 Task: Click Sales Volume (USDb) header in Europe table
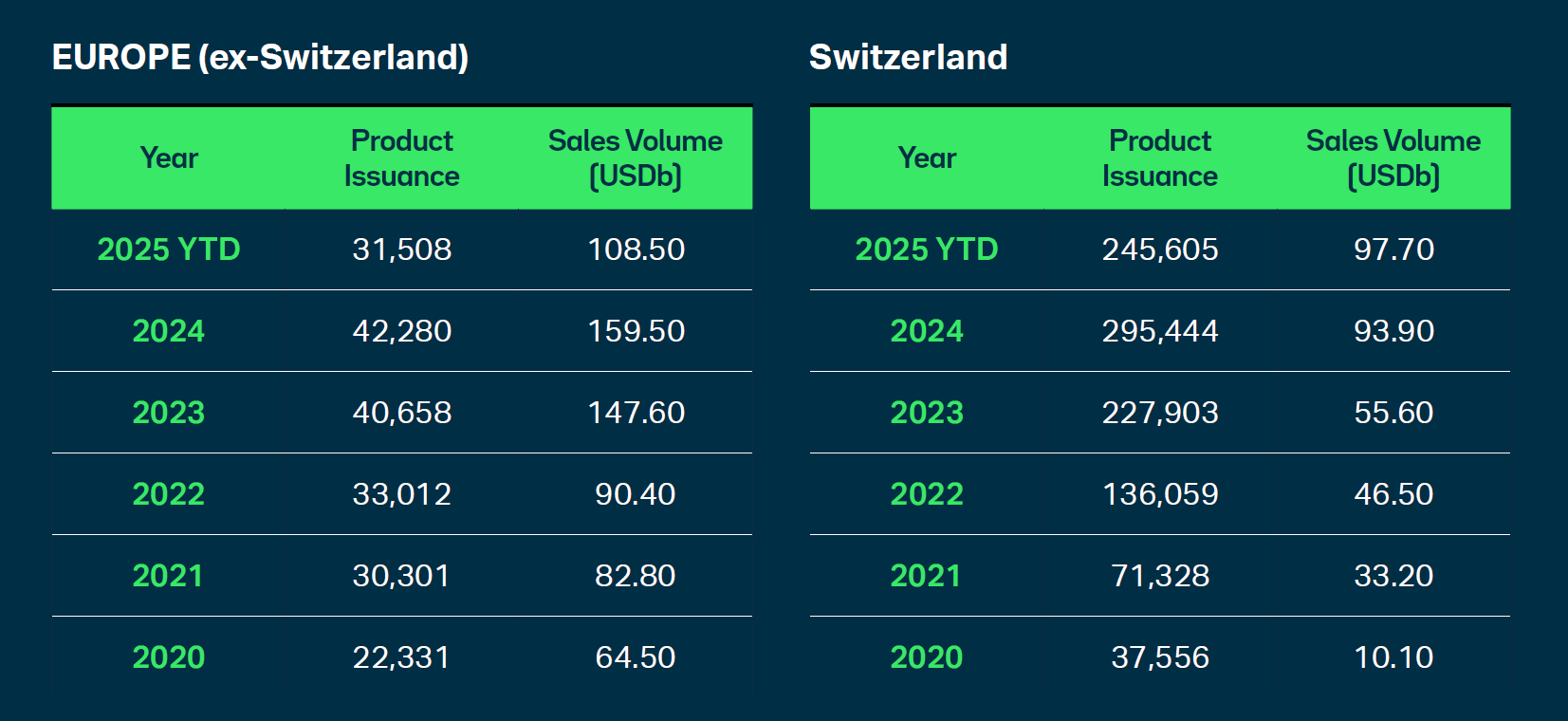tap(636, 157)
